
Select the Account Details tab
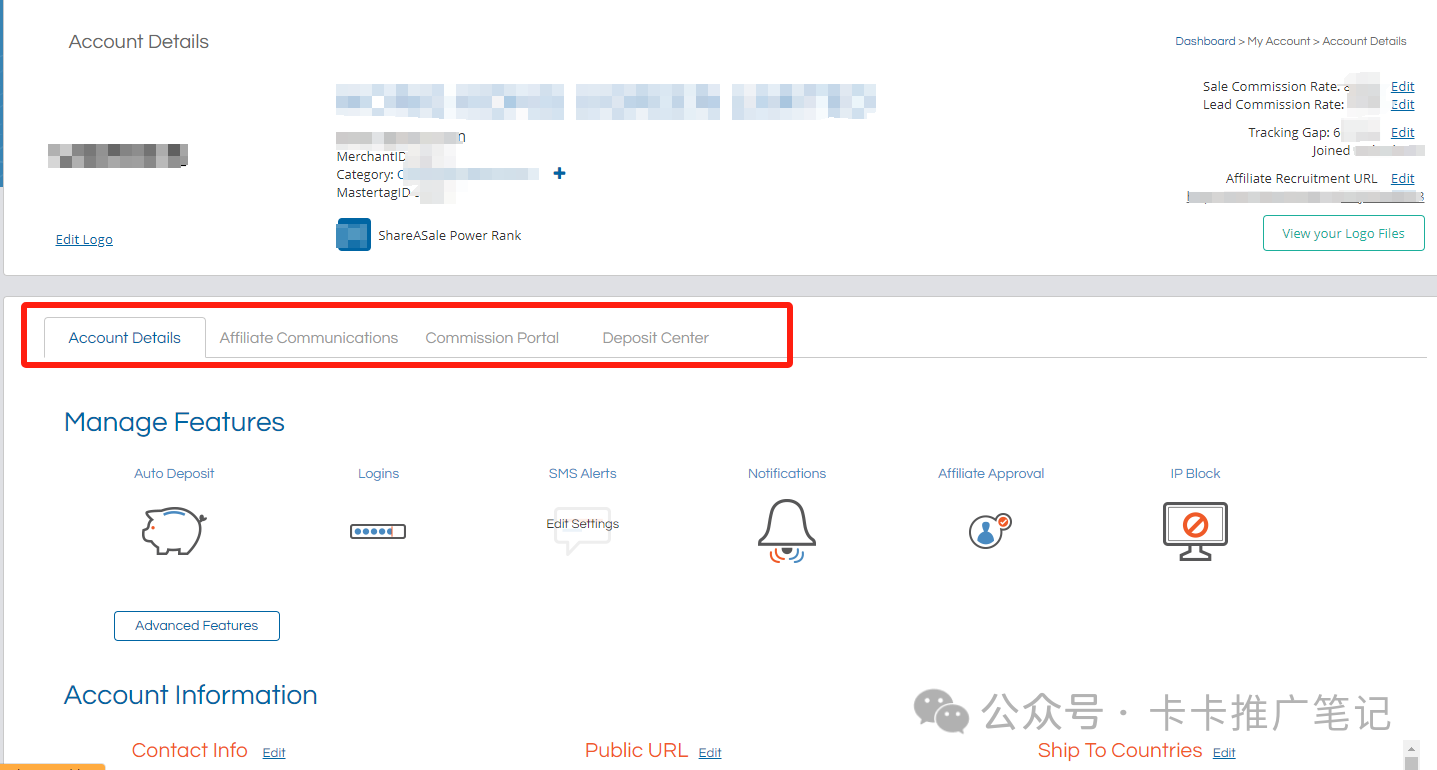(125, 338)
